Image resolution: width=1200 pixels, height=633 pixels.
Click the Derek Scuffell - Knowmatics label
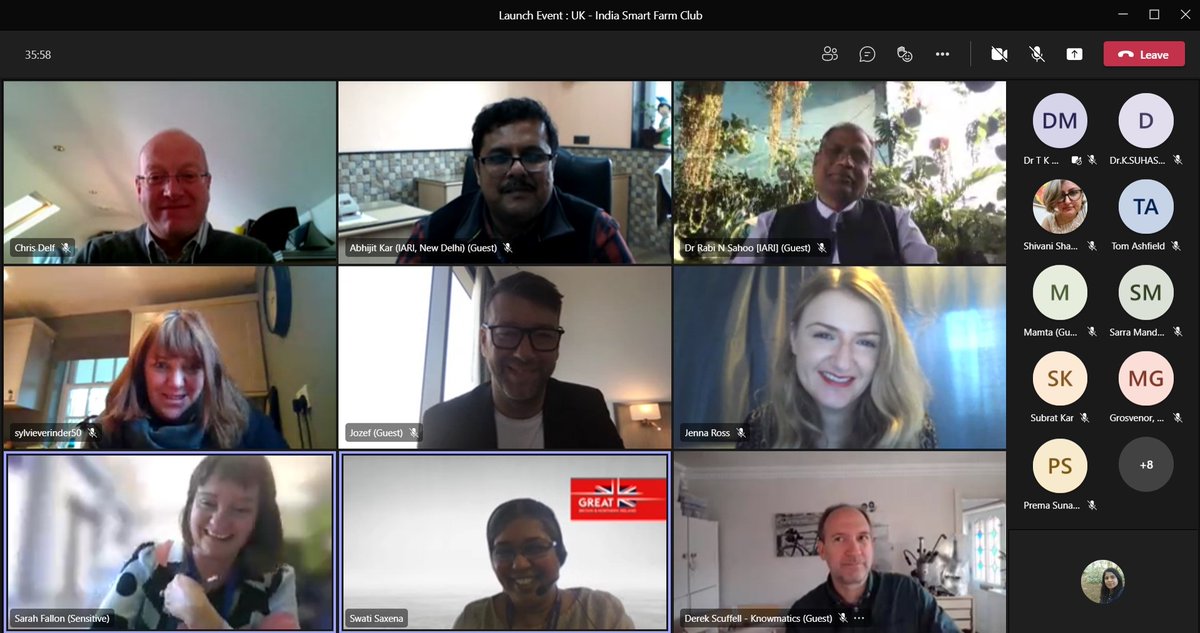(x=758, y=618)
